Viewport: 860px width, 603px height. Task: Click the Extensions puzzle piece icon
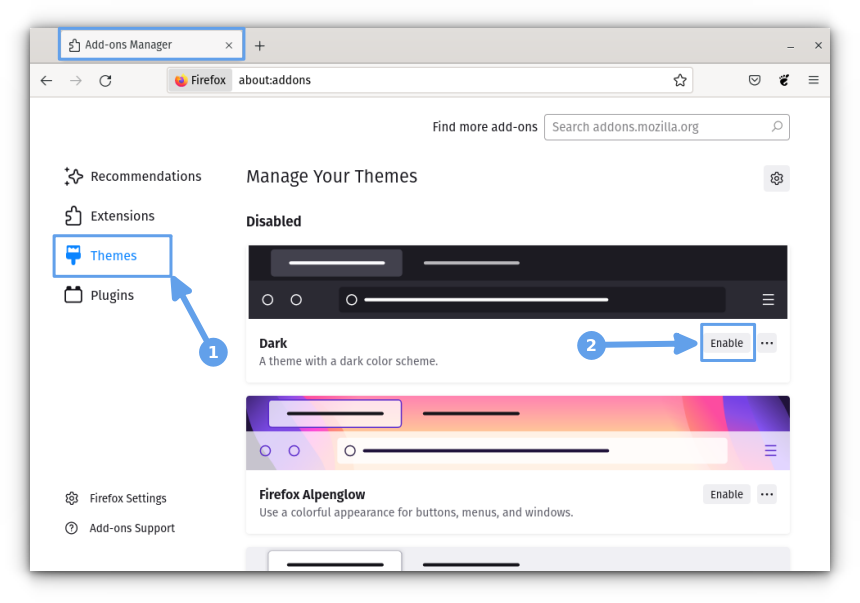coord(73,216)
